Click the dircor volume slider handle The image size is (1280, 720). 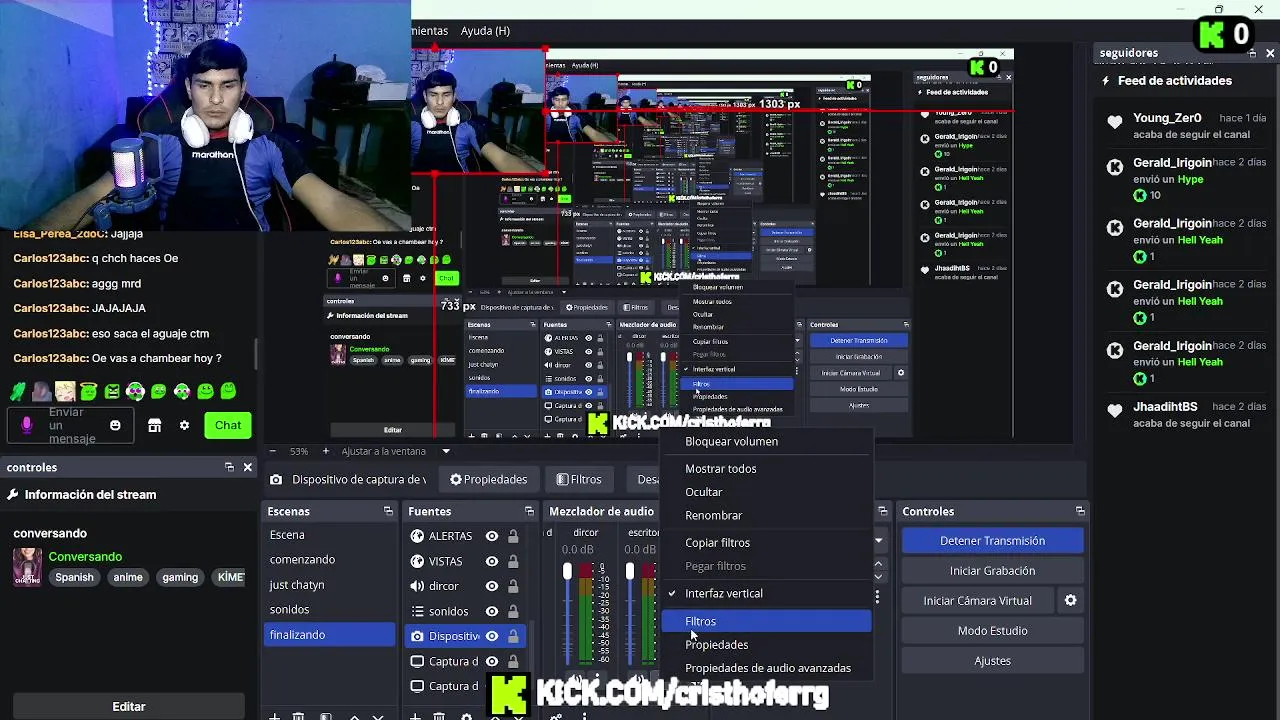(x=568, y=571)
